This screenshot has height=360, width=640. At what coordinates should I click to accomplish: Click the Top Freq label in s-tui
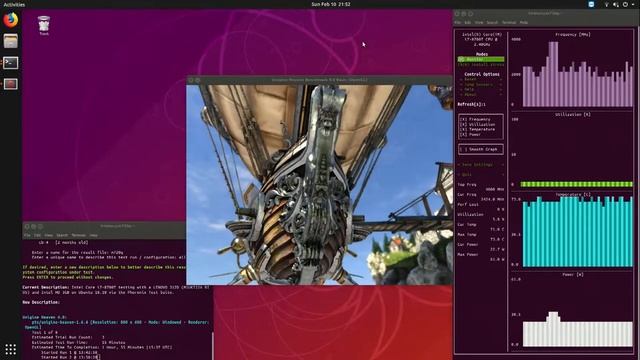pyautogui.click(x=467, y=185)
